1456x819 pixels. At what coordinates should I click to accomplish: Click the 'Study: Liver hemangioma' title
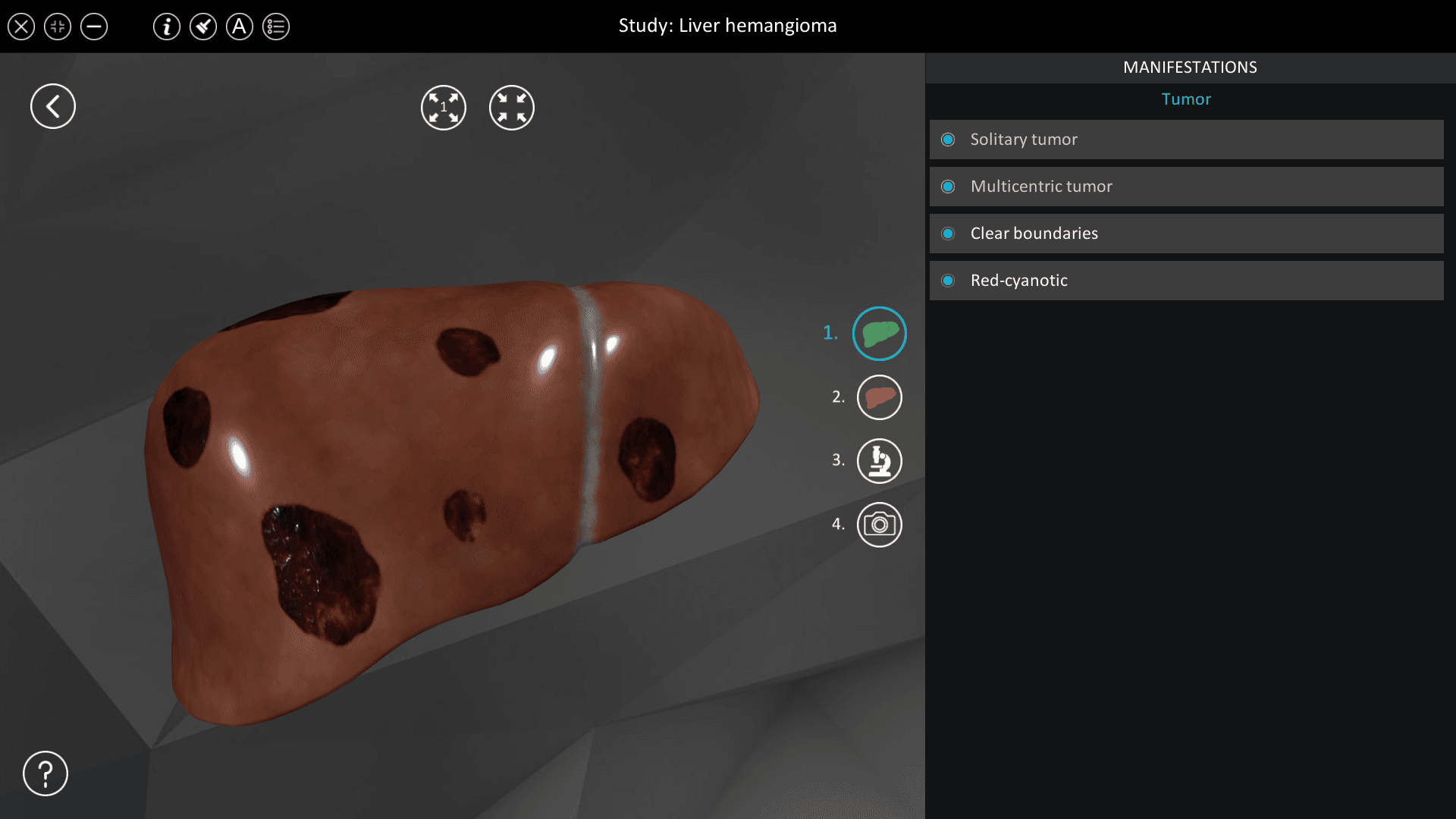[727, 26]
